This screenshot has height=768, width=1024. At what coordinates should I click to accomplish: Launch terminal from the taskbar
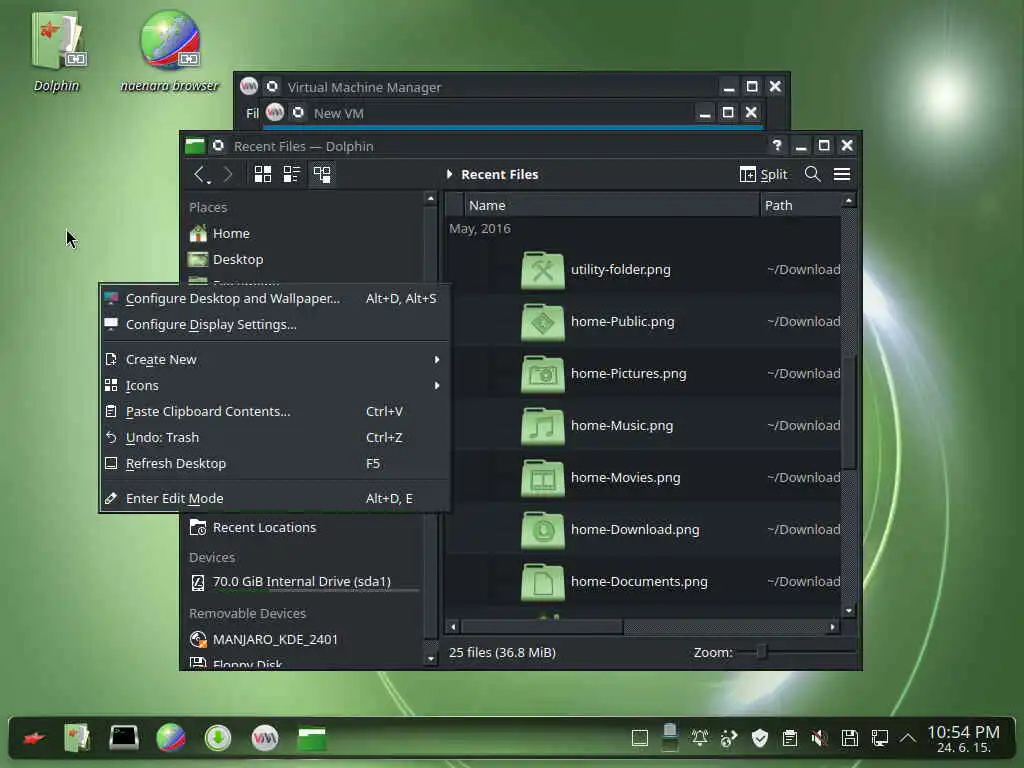coord(123,739)
